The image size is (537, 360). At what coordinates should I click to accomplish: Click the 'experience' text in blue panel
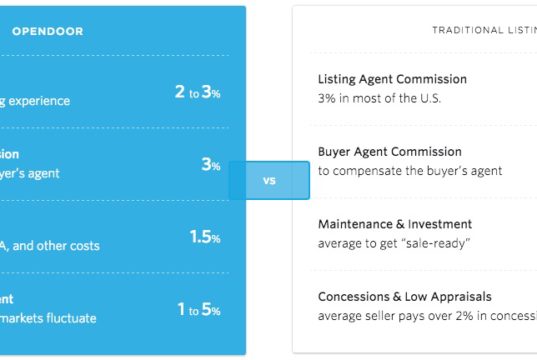pyautogui.click(x=39, y=101)
